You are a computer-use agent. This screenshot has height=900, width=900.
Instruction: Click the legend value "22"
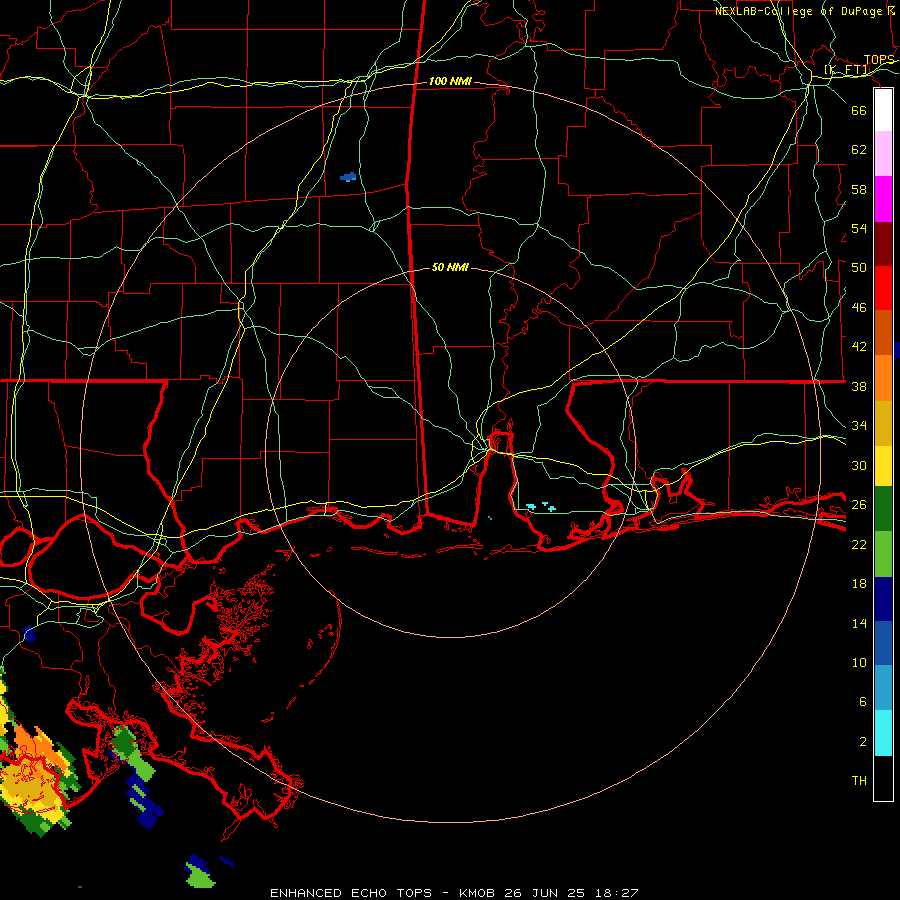pos(859,545)
